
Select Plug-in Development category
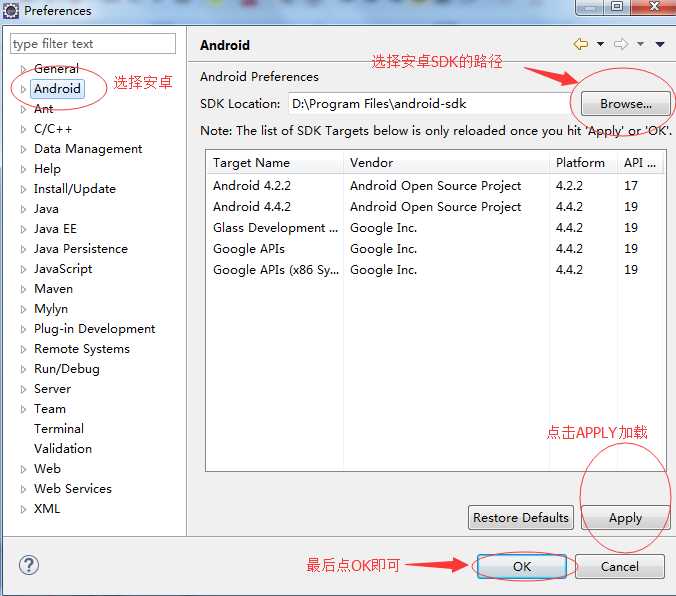click(x=94, y=329)
